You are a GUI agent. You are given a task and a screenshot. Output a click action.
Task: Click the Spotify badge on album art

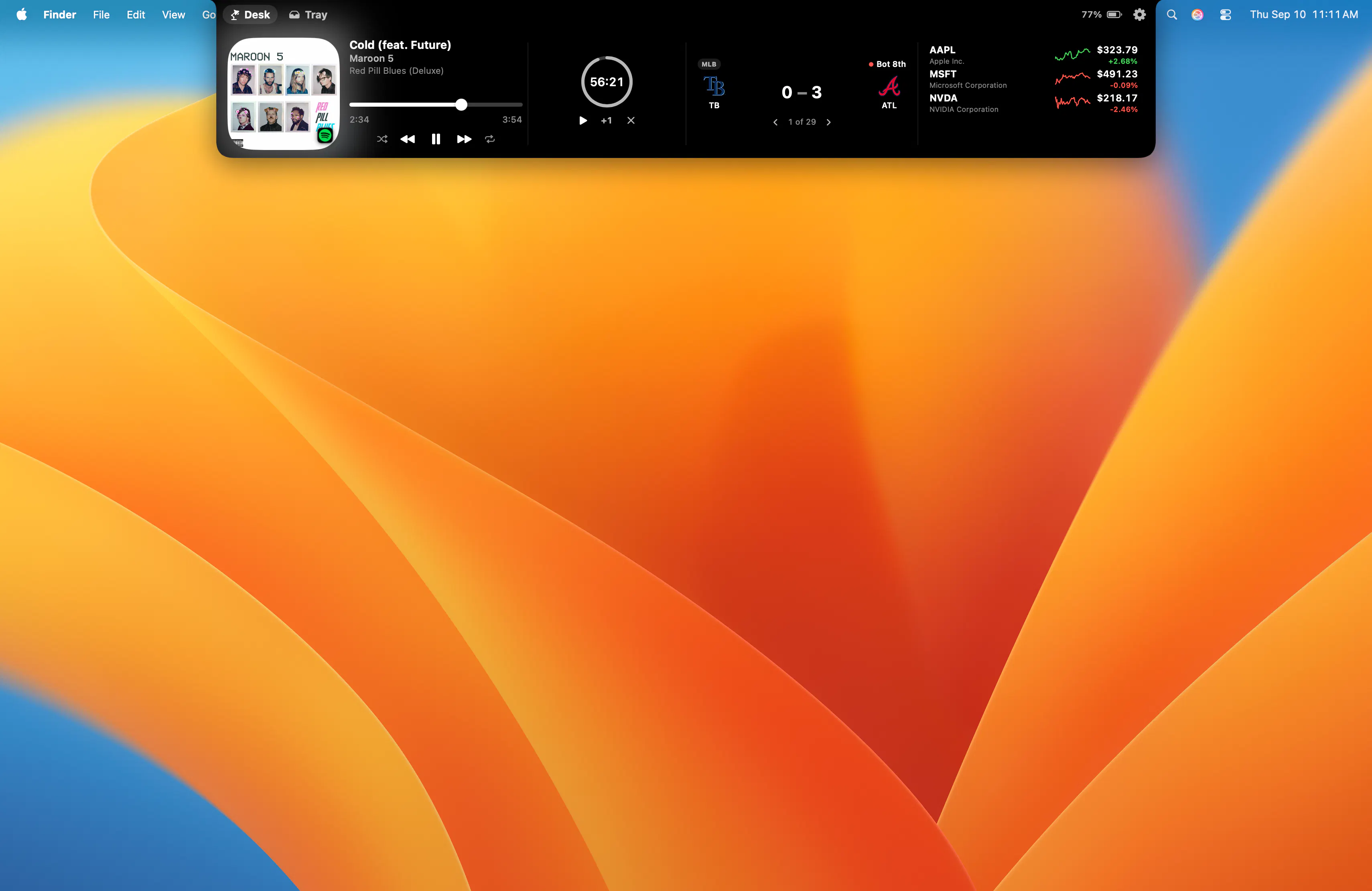pos(325,136)
